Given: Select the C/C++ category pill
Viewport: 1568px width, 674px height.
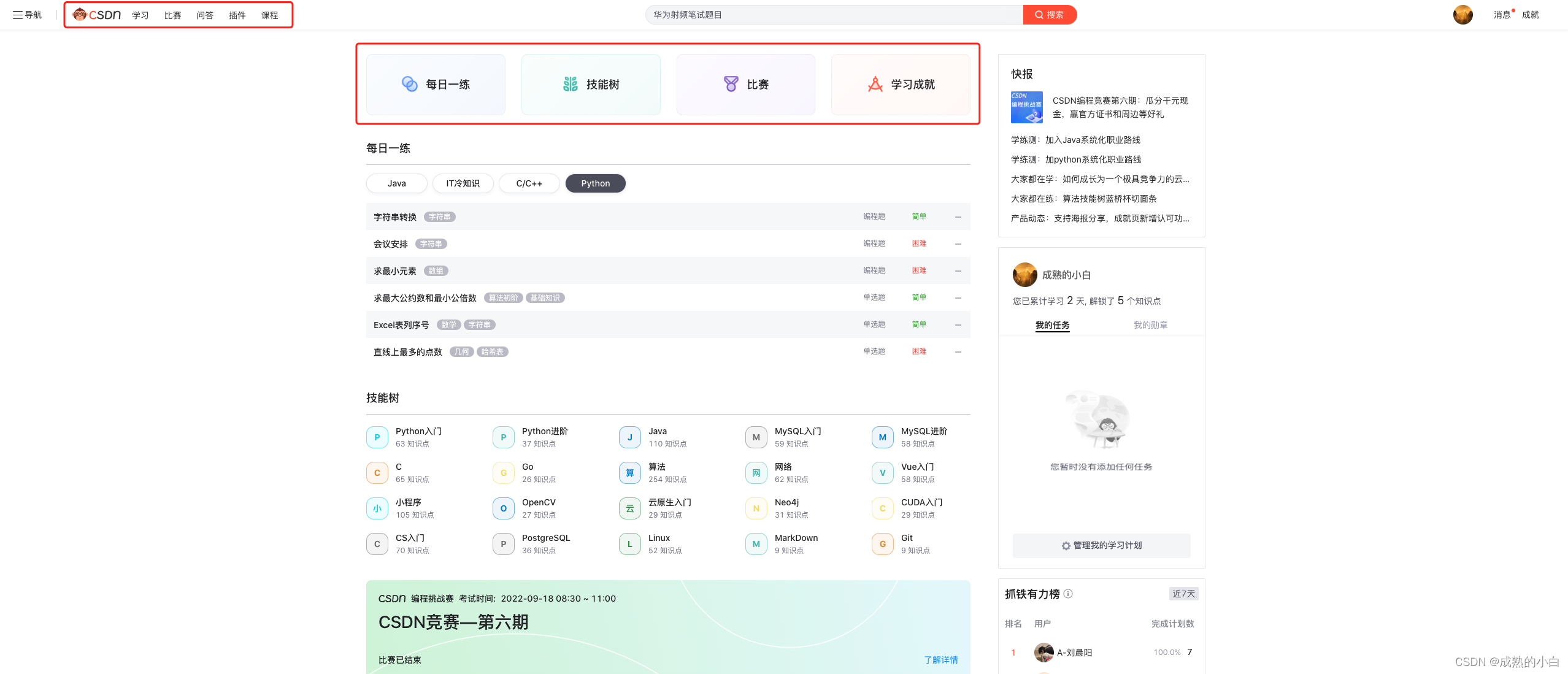Looking at the screenshot, I should (529, 183).
